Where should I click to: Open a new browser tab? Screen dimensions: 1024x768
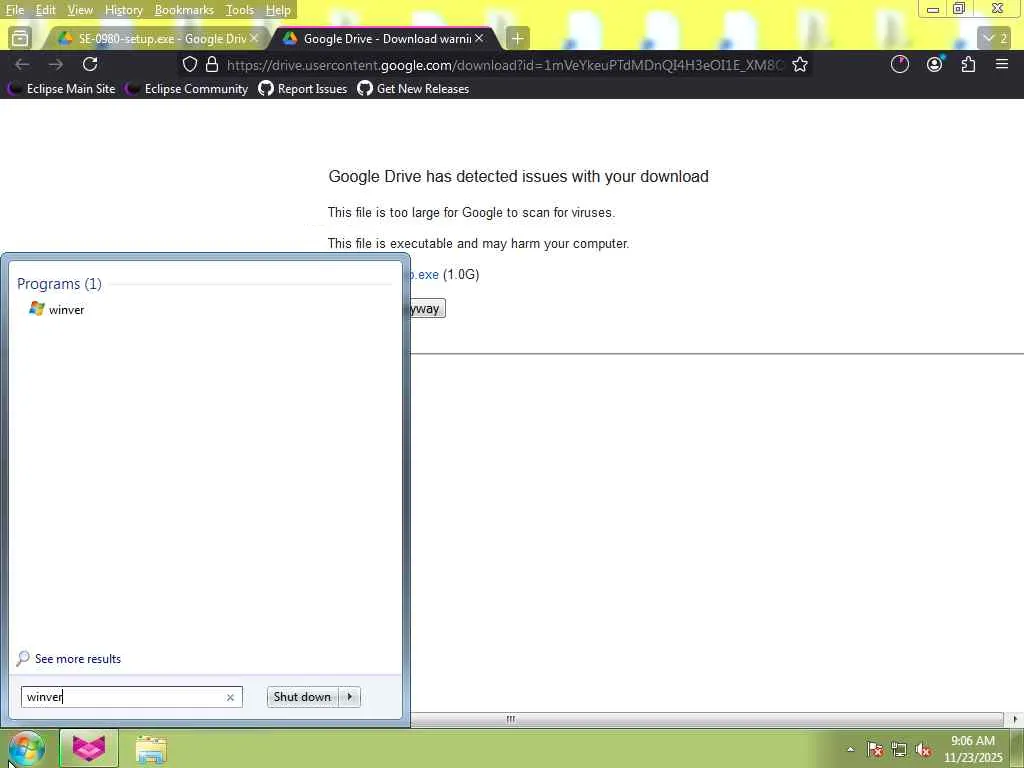tap(517, 39)
